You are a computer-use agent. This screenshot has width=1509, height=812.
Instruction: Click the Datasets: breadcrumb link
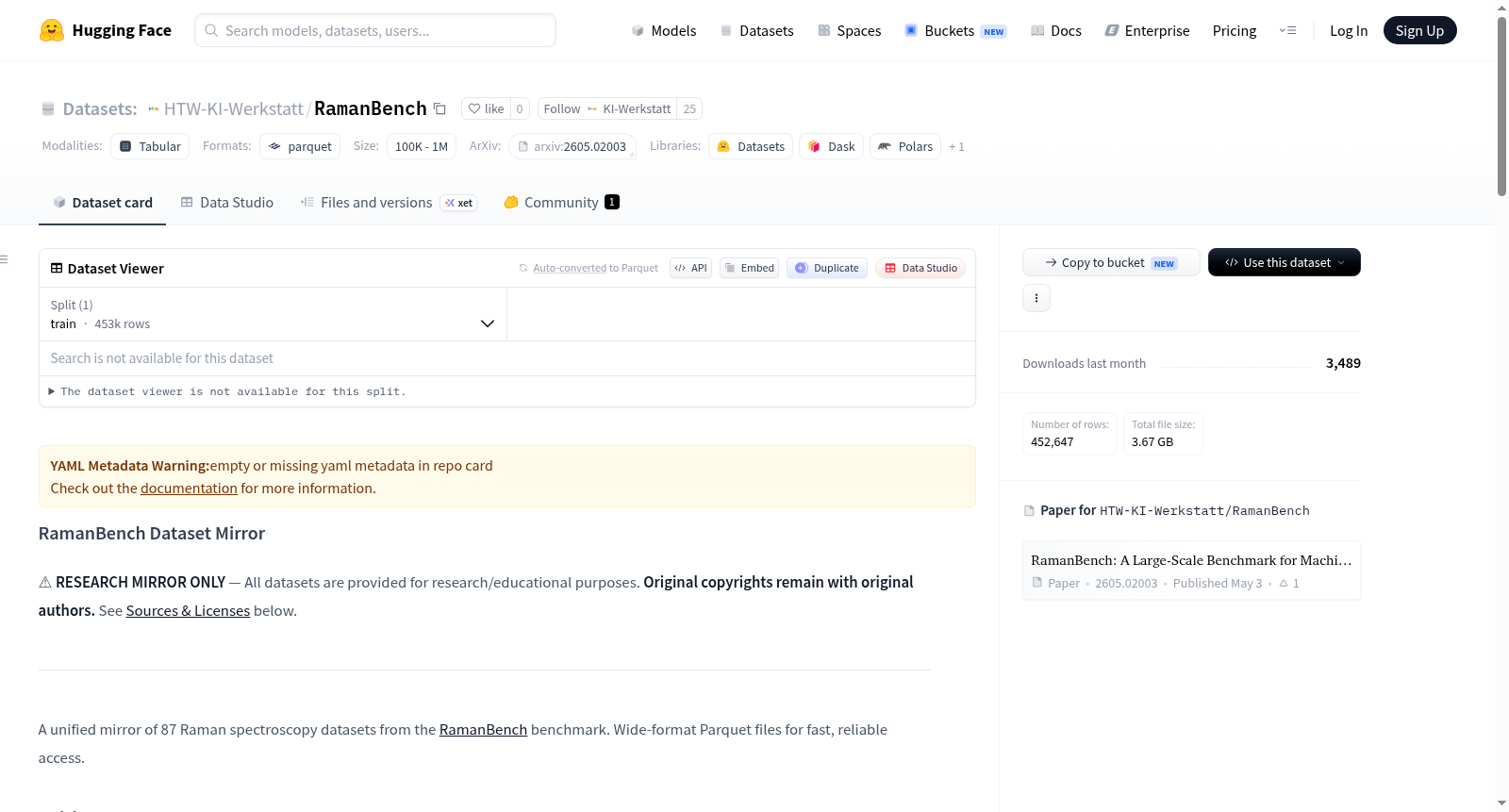[x=100, y=108]
